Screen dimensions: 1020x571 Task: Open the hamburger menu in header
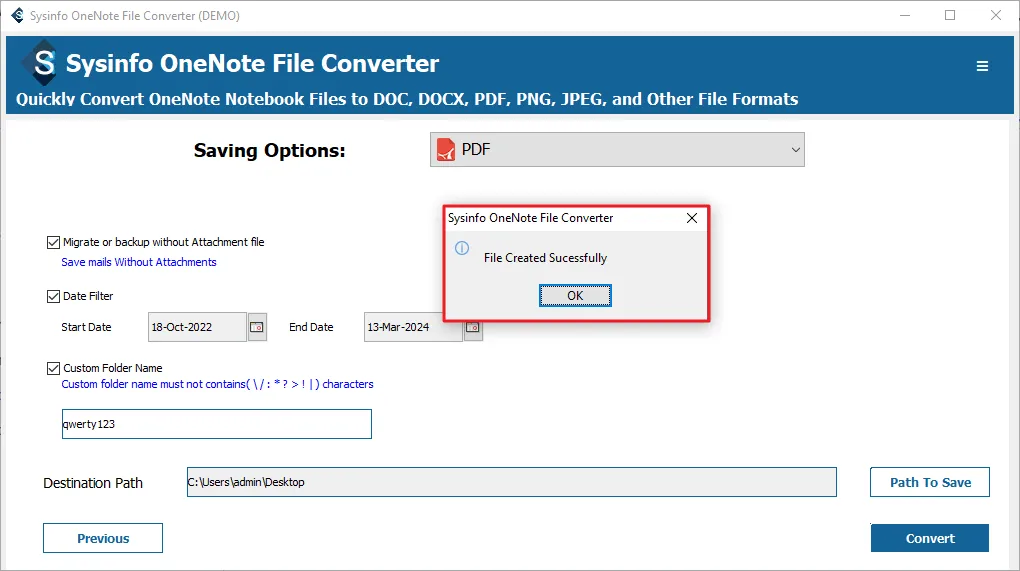pyautogui.click(x=982, y=66)
